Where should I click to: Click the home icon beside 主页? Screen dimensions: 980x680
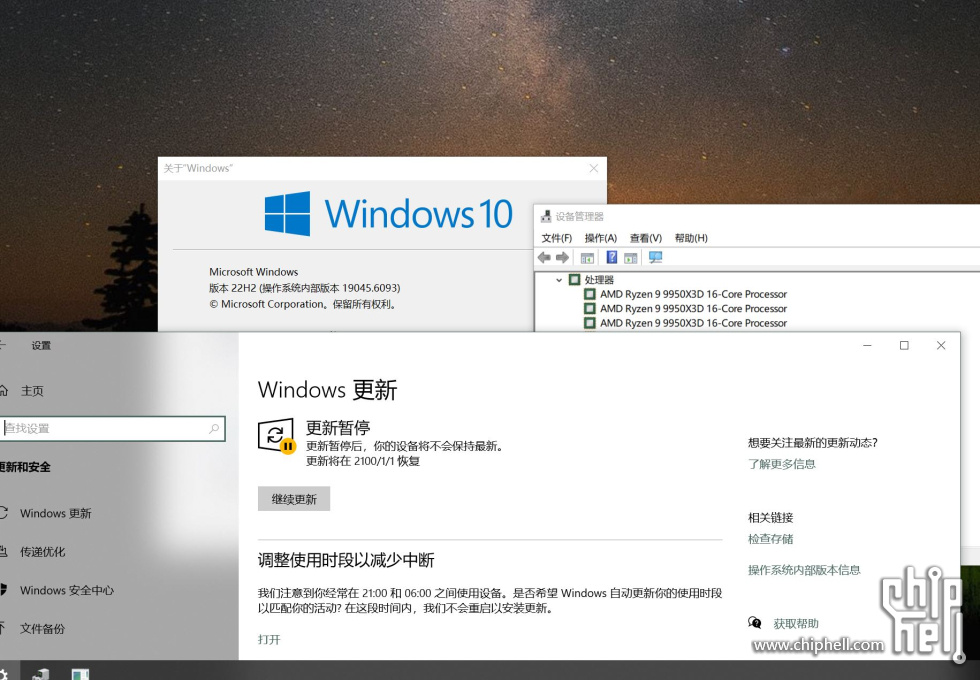tap(3, 391)
